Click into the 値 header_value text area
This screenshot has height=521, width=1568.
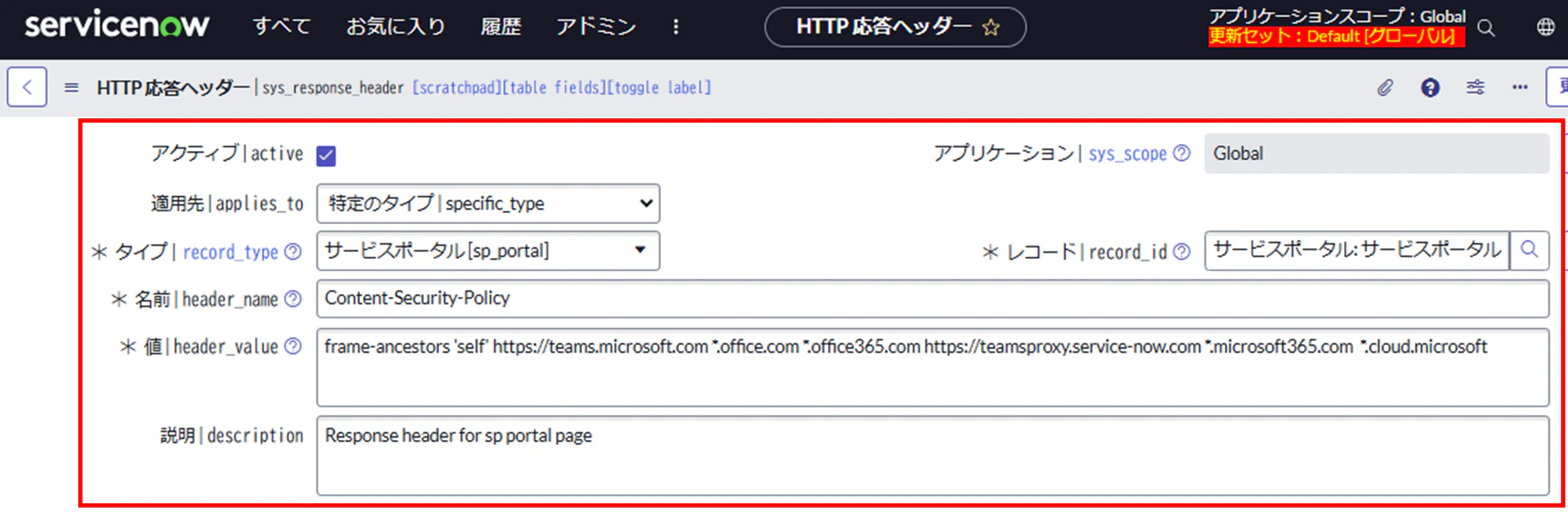(x=933, y=367)
